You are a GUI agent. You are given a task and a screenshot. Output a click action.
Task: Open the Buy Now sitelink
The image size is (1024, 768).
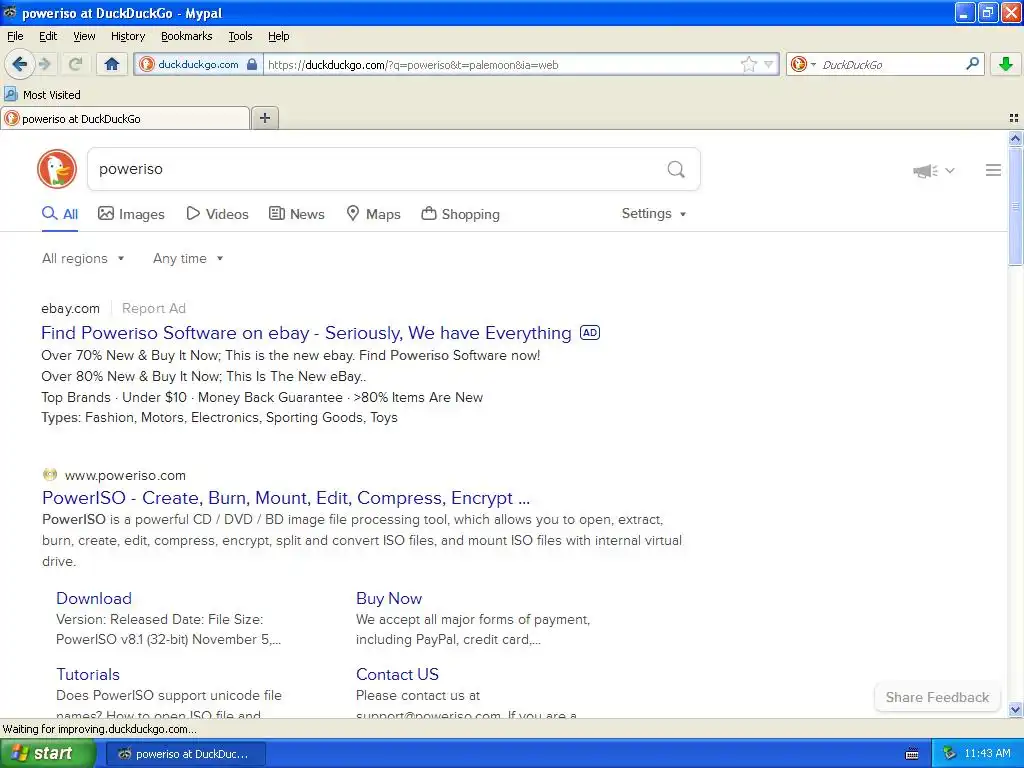(389, 598)
